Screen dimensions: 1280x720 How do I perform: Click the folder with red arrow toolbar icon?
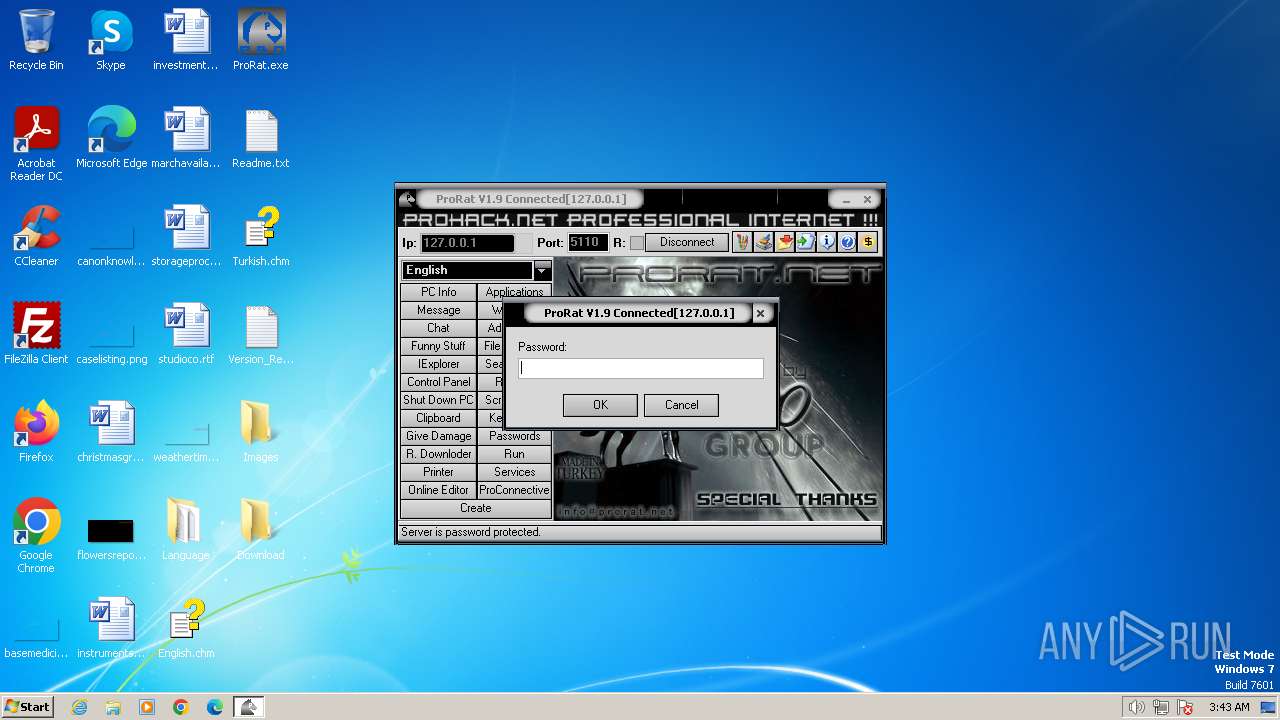[784, 242]
